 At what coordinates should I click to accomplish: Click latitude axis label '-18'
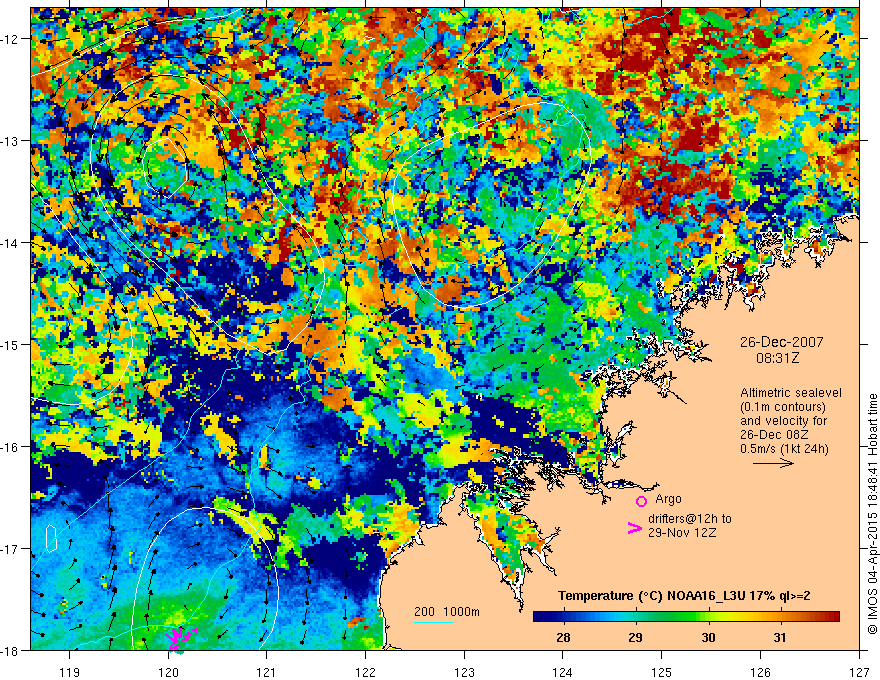(10, 650)
